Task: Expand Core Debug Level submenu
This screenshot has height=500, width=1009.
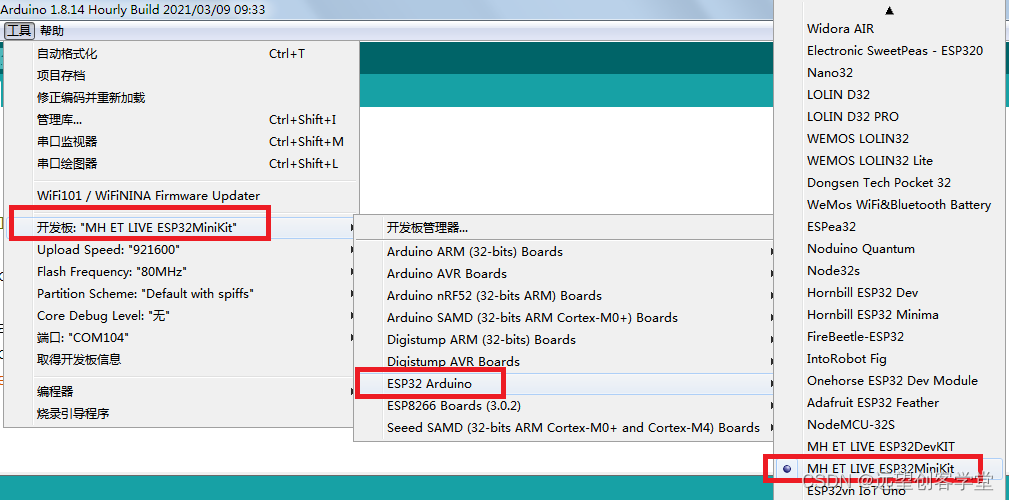Action: pyautogui.click(x=181, y=315)
